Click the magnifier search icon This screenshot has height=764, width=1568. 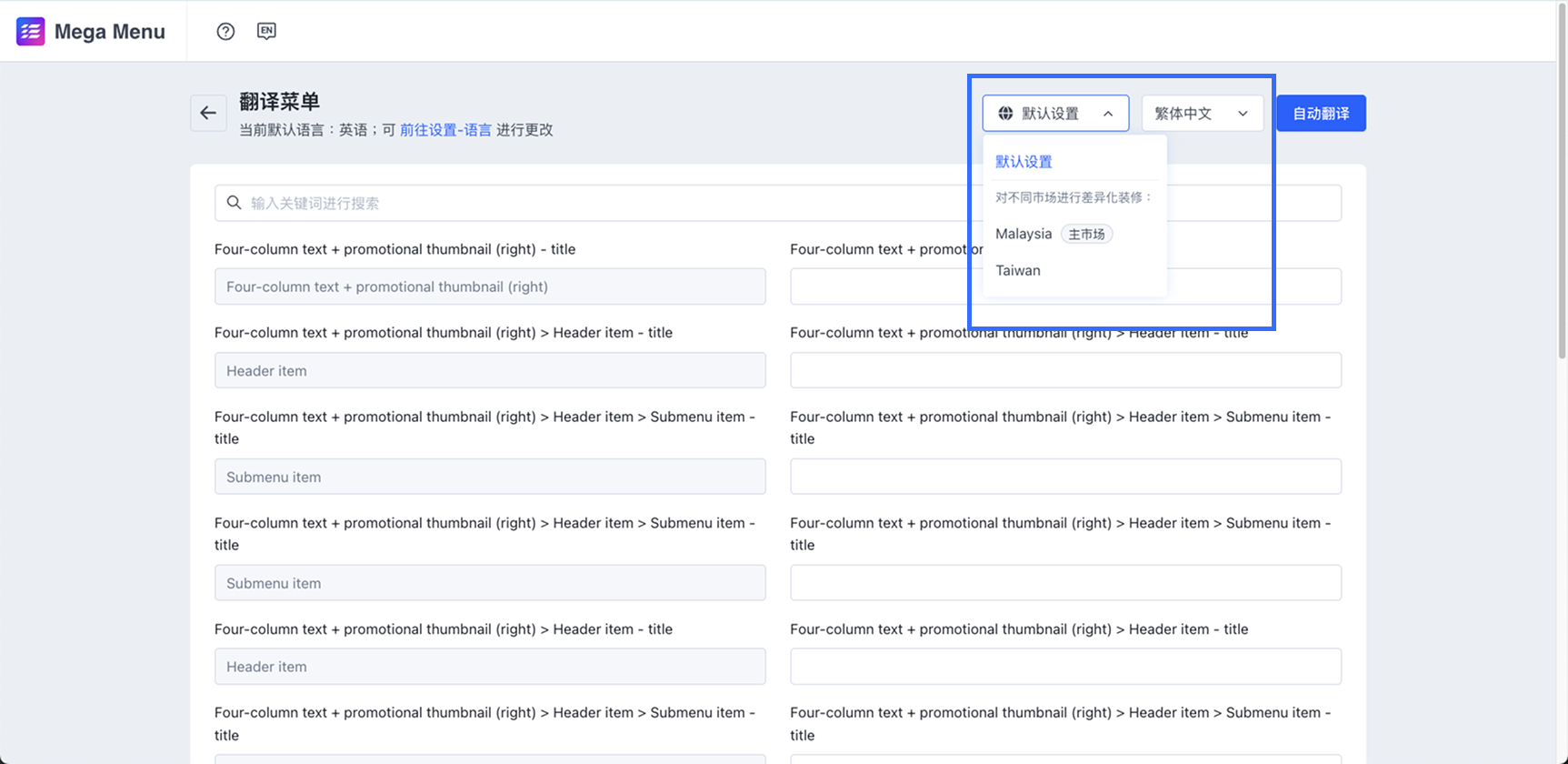click(x=234, y=203)
